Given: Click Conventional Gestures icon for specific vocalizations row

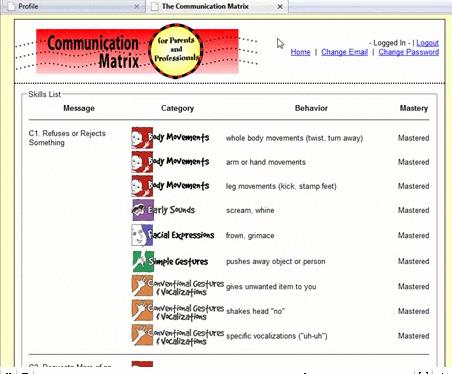Looking at the screenshot, I should click(x=142, y=335).
